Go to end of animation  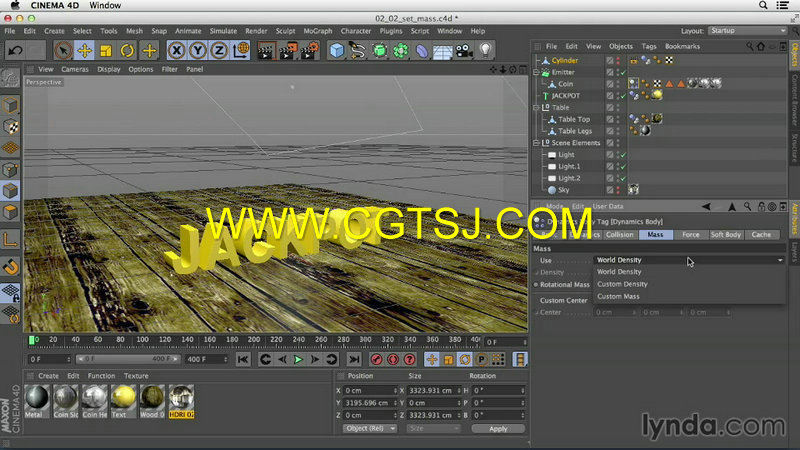coord(354,359)
